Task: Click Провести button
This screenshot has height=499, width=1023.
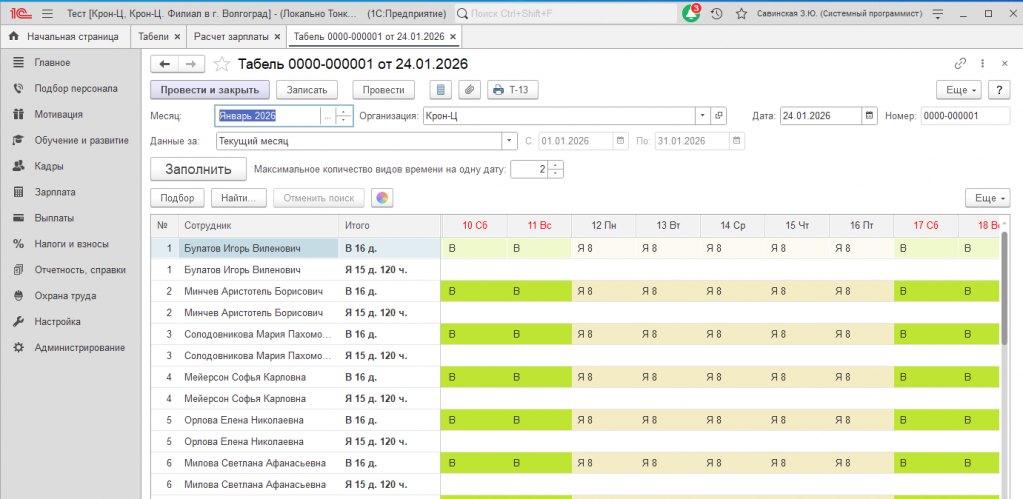Action: tap(384, 89)
